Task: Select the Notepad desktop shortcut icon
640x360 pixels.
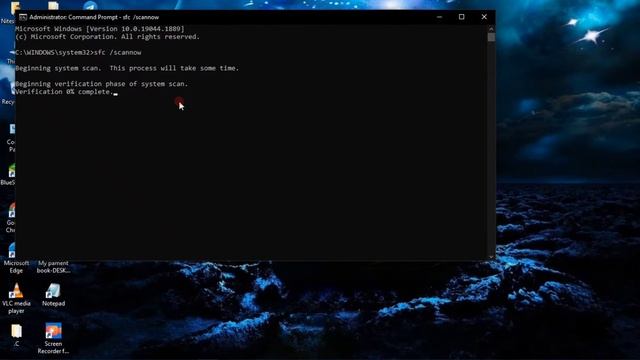Action: point(53,295)
